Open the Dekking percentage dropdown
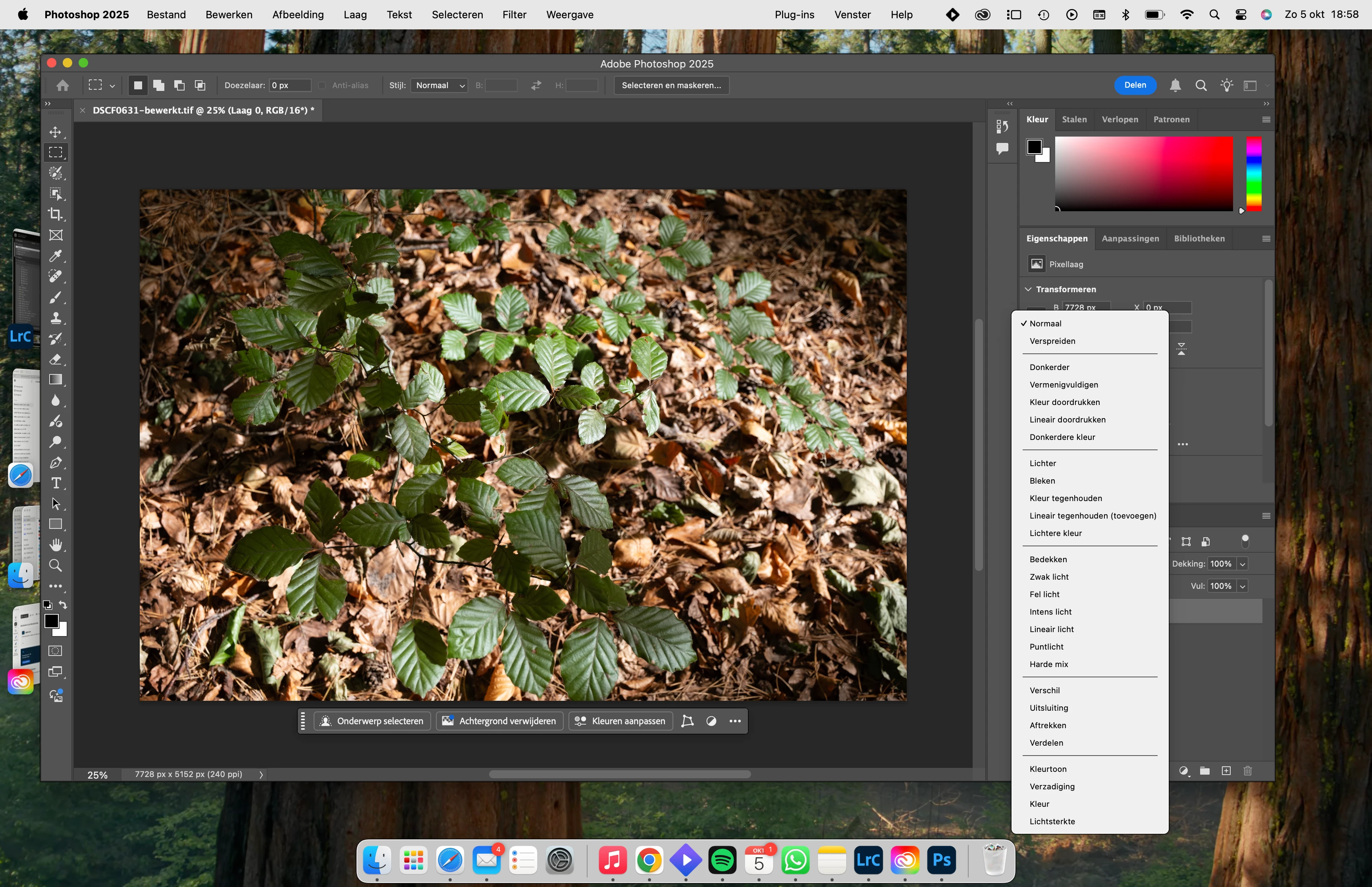This screenshot has width=1372, height=887. [x=1243, y=564]
